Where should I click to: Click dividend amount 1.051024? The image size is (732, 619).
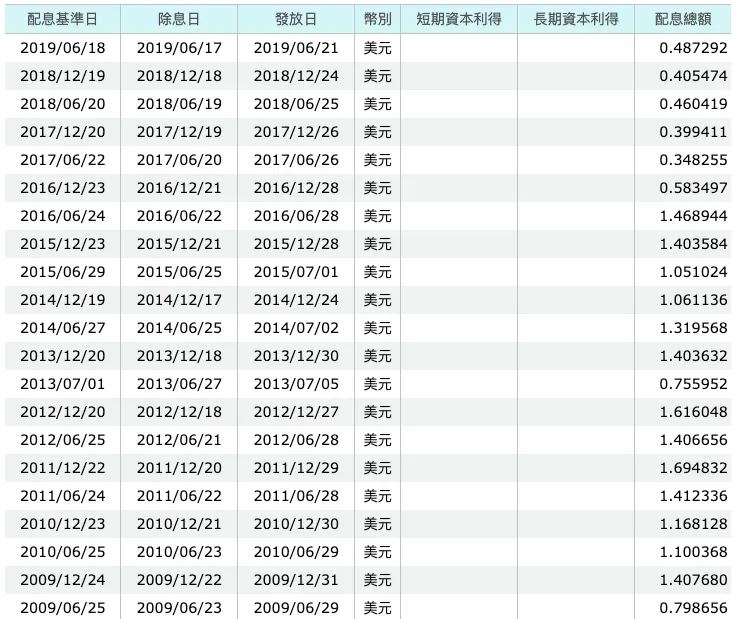pos(693,272)
